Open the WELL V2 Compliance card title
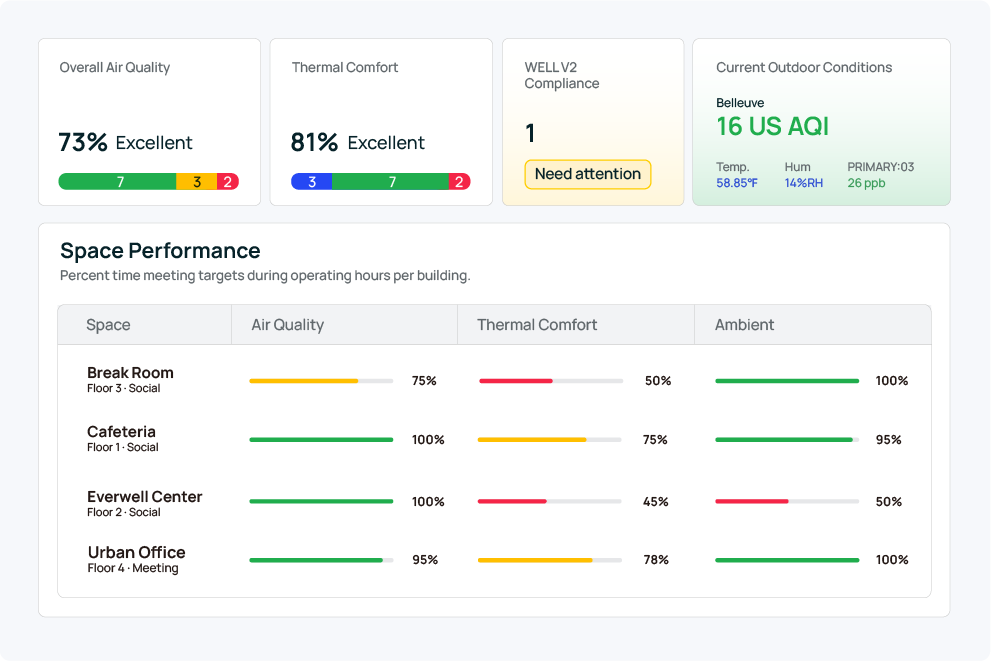The width and height of the screenshot is (991, 661). (x=561, y=75)
